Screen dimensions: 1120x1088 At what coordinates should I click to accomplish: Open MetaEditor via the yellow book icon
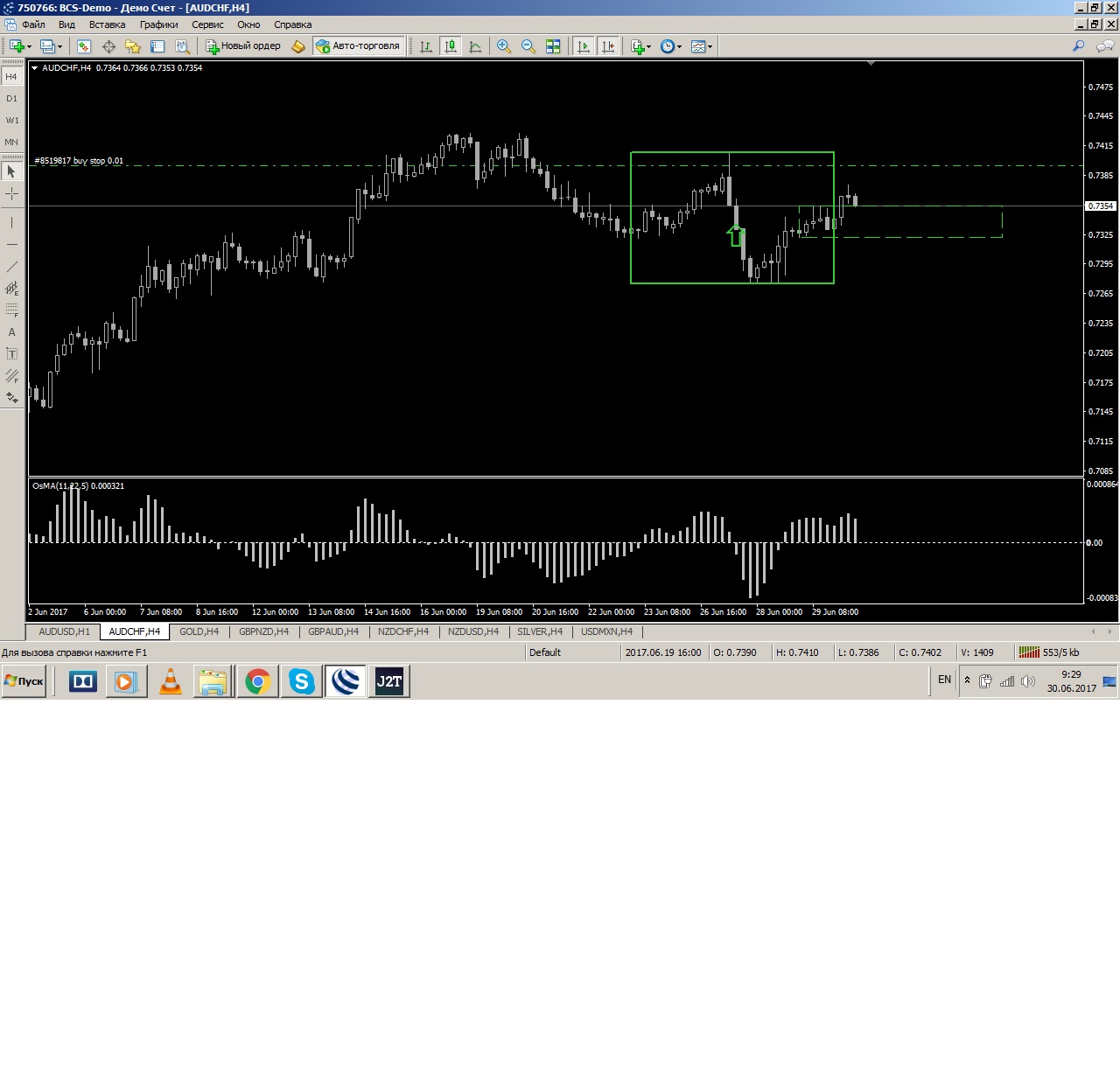(298, 46)
